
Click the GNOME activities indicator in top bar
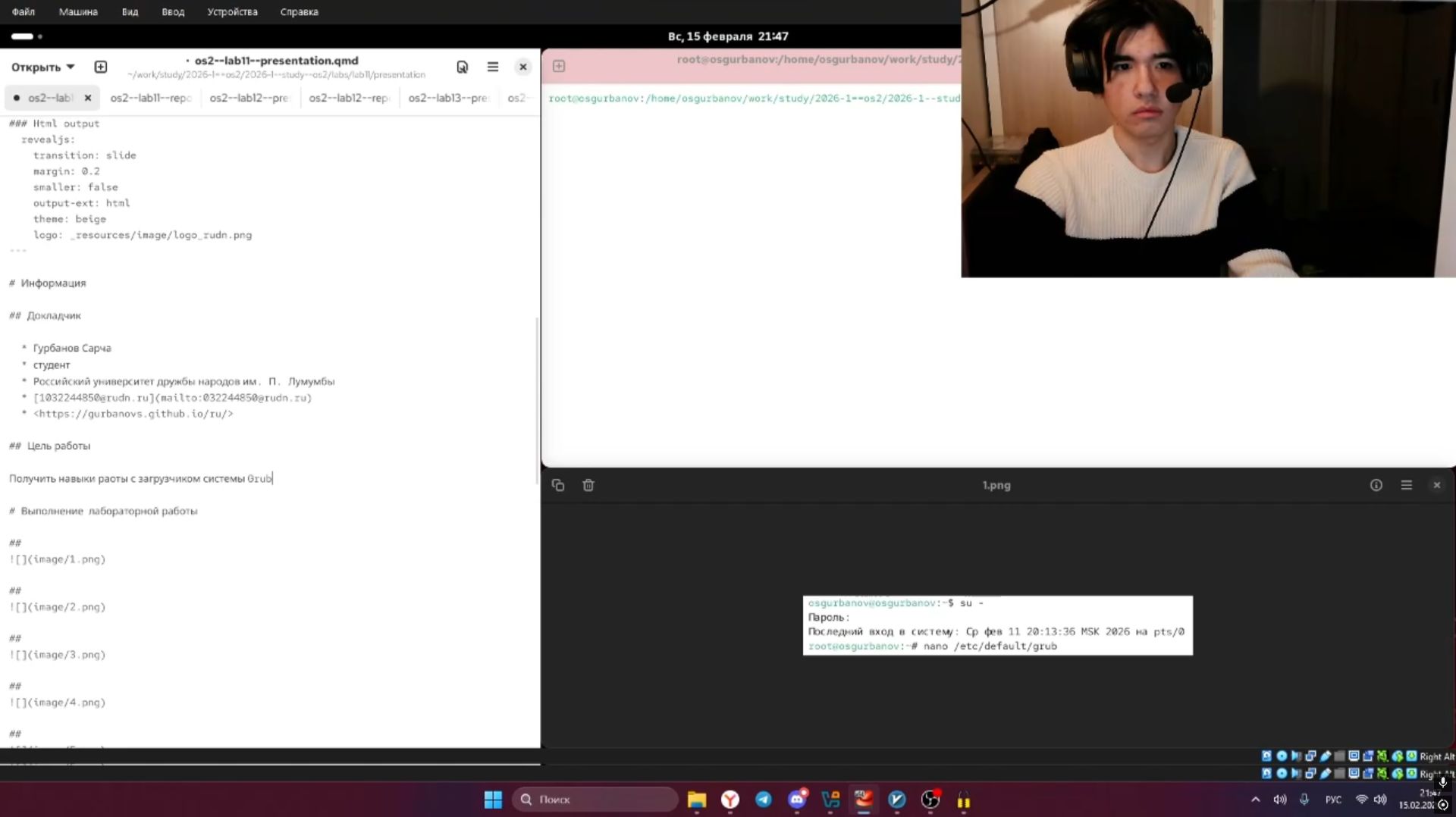point(27,36)
